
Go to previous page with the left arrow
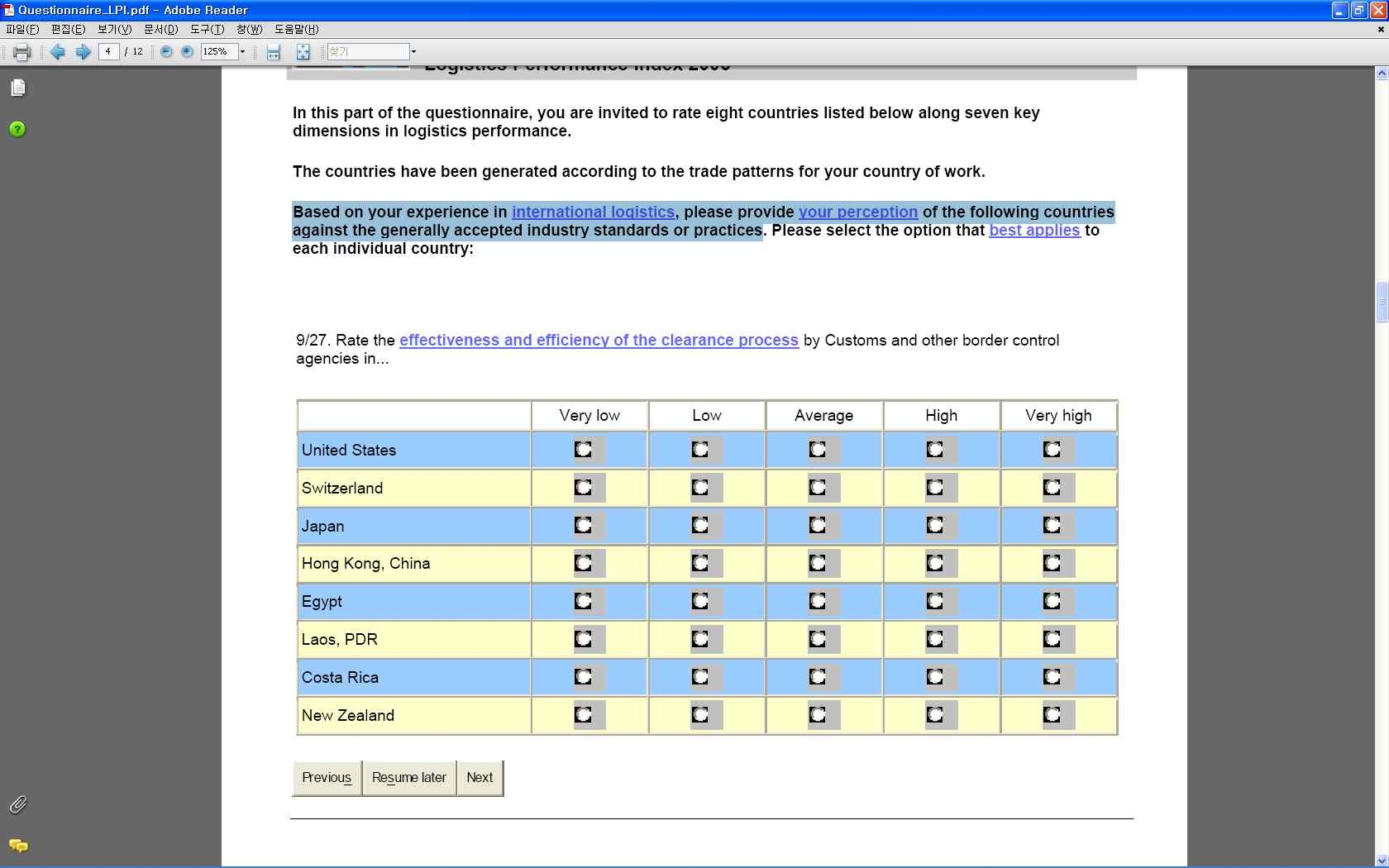tap(58, 52)
